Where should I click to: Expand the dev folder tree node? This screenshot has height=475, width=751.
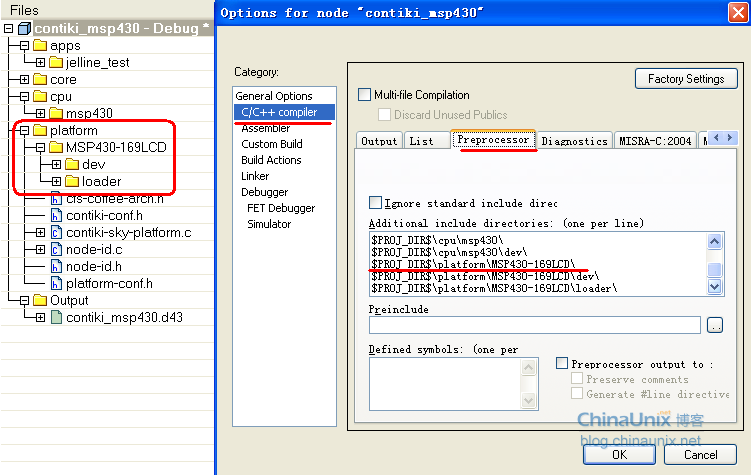(56, 165)
